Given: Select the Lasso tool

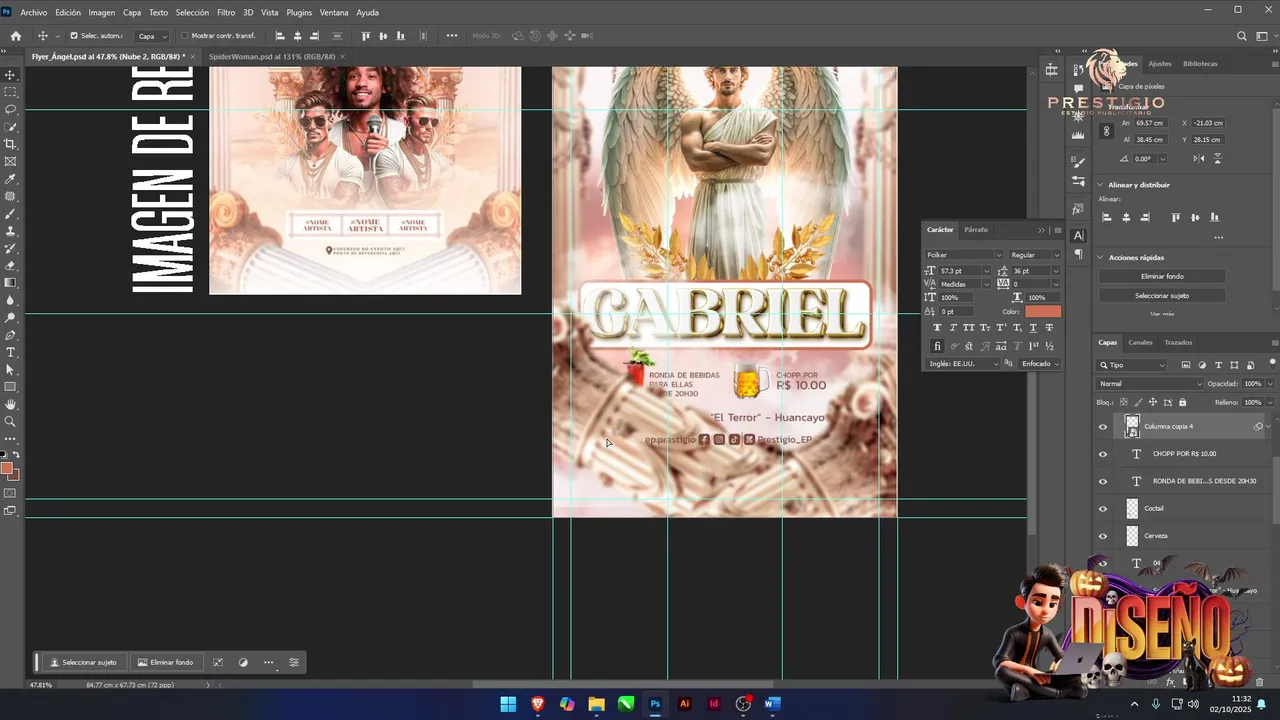Looking at the screenshot, I should pyautogui.click(x=11, y=109).
